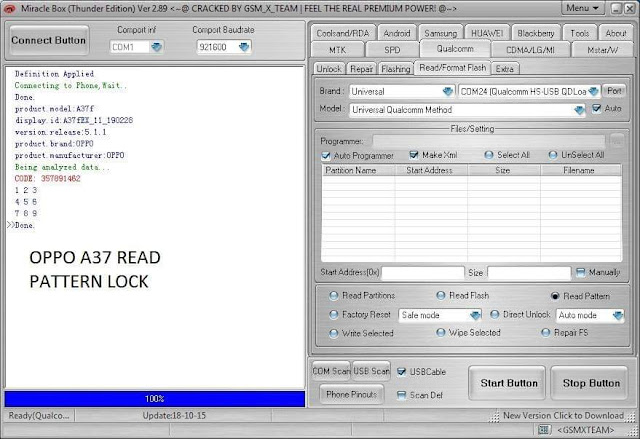Click the Port button

614,91
